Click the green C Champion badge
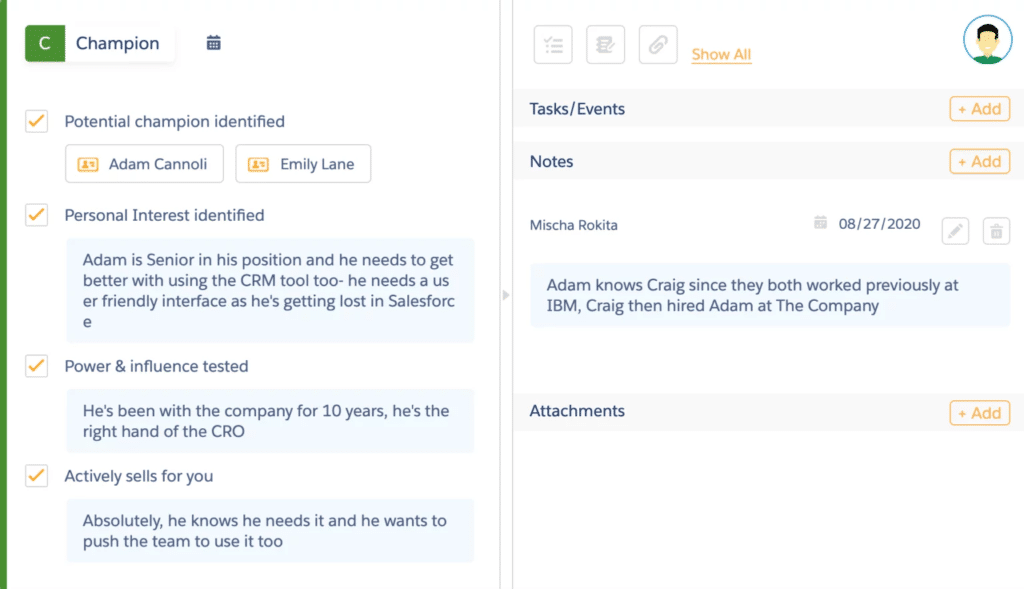 point(45,43)
